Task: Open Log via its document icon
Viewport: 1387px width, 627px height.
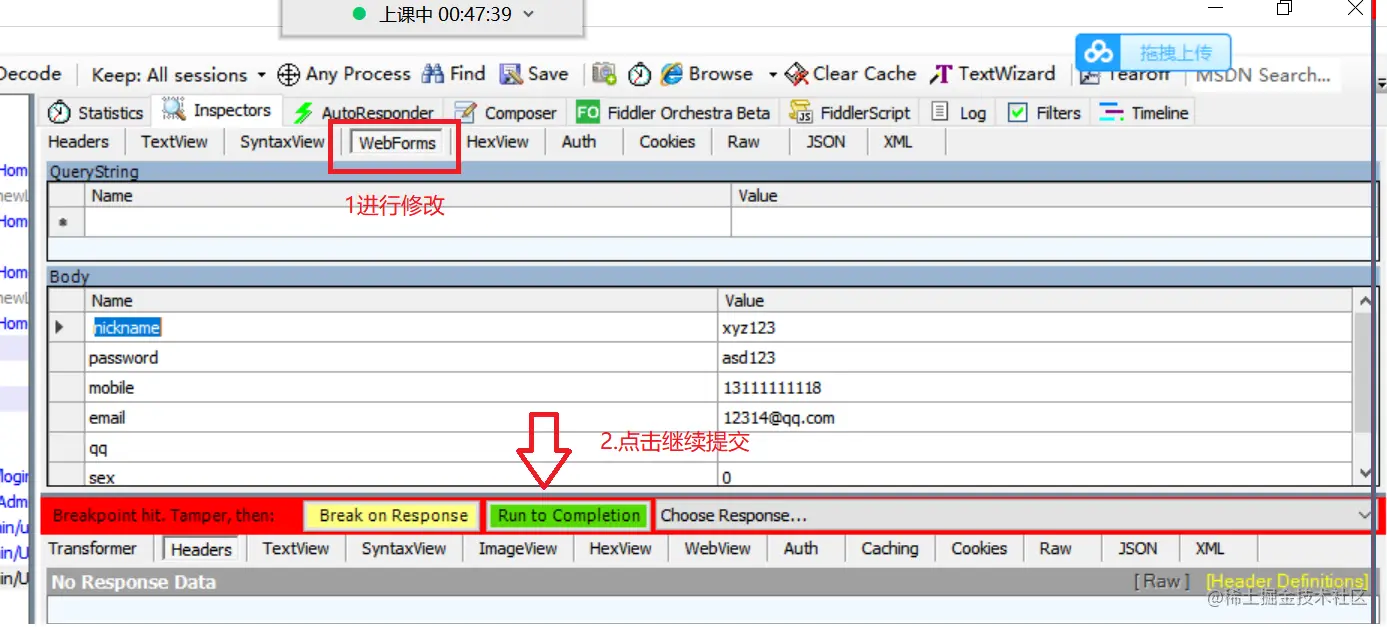Action: pos(940,112)
